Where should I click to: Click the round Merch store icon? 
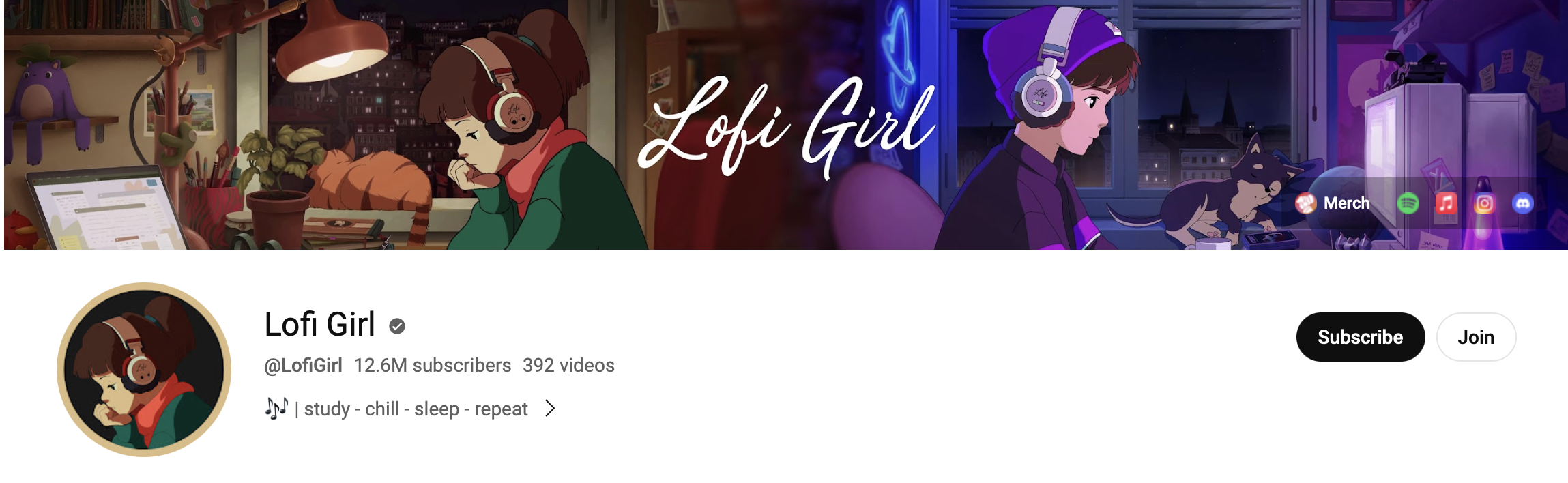click(x=1305, y=203)
